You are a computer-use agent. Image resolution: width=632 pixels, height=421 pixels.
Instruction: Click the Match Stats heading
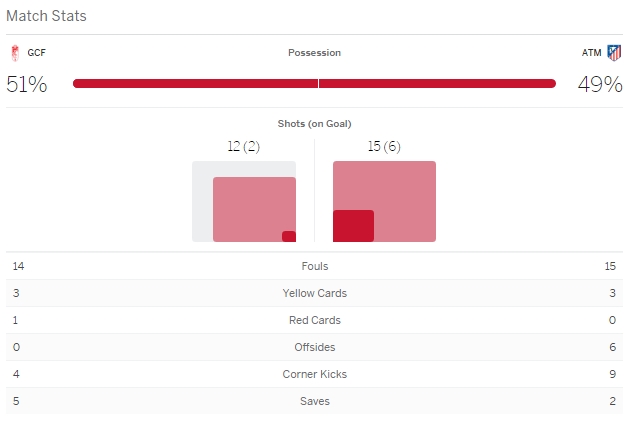[x=46, y=16]
